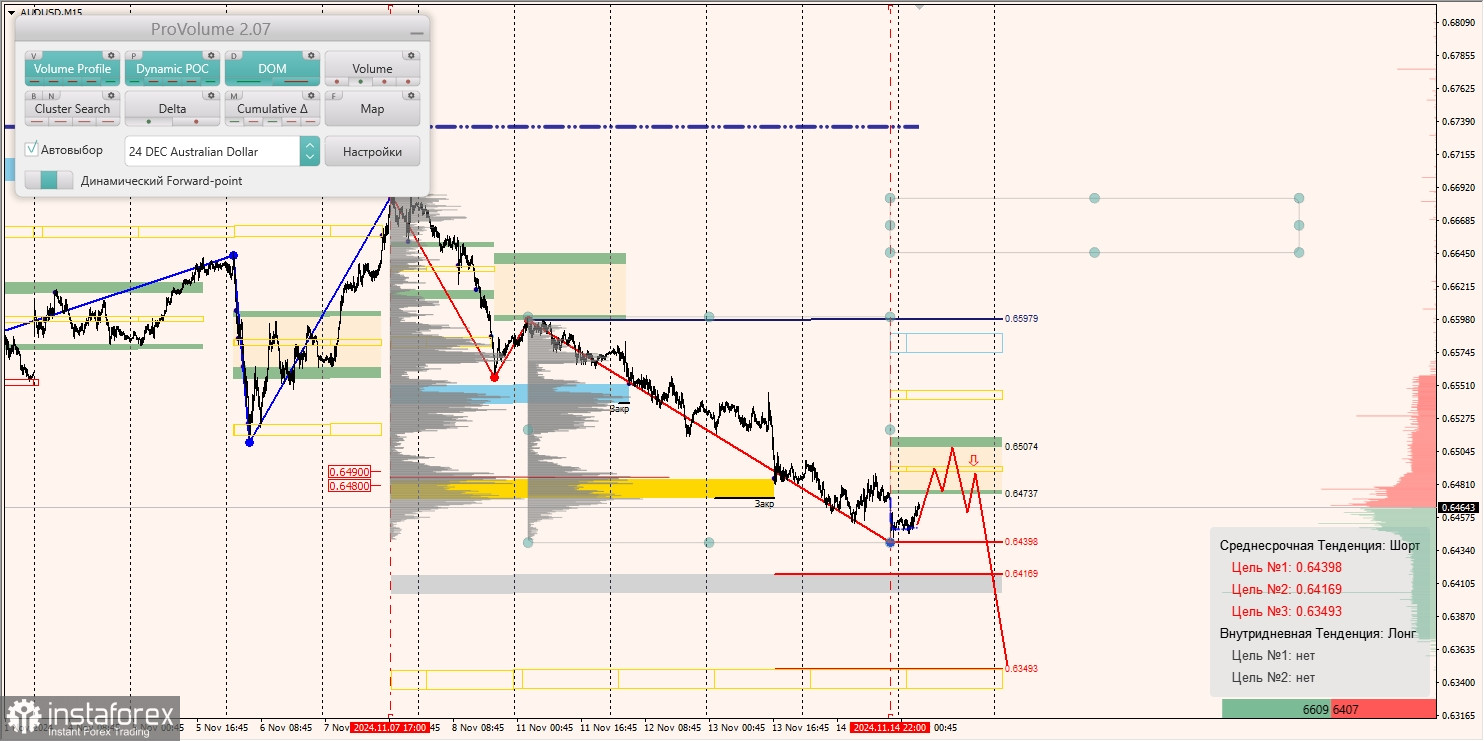The height and width of the screenshot is (741, 1484).
Task: Click the 0.63493 target line label
Action: click(x=1021, y=669)
